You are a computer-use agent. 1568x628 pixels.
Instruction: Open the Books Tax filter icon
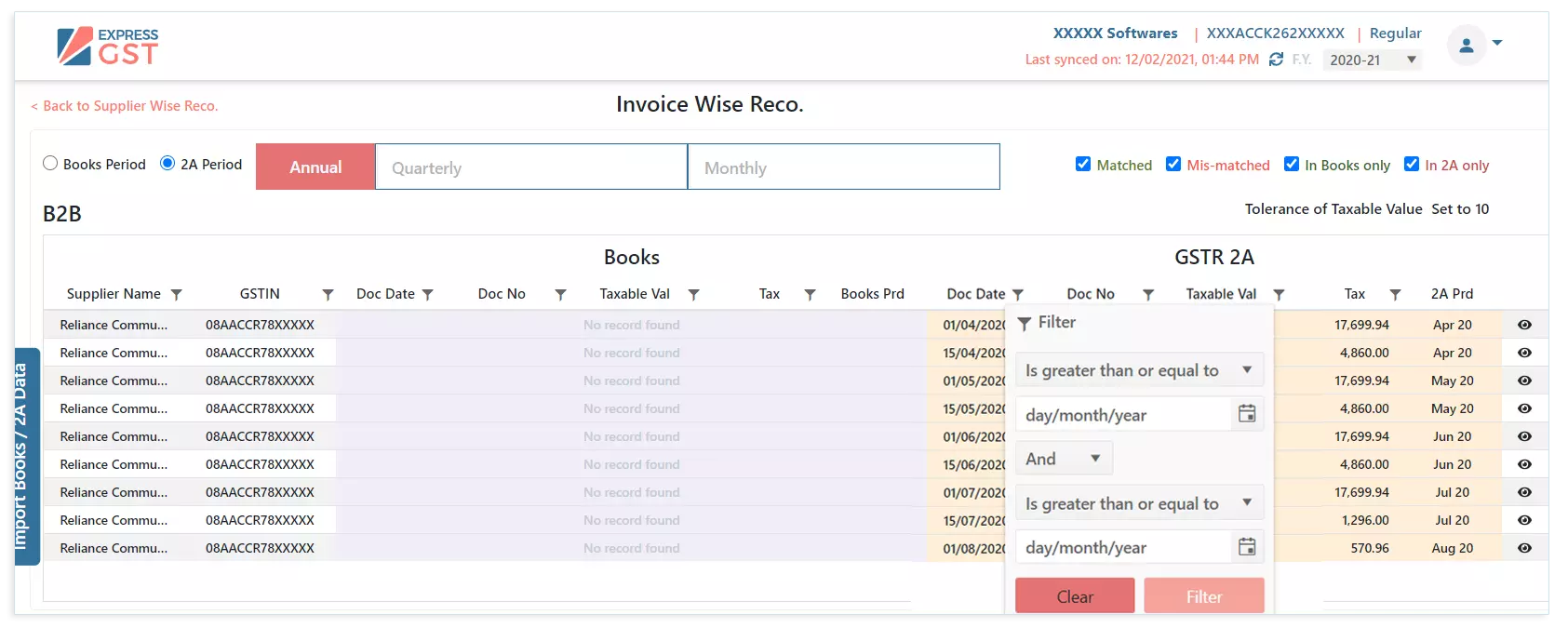click(x=810, y=295)
